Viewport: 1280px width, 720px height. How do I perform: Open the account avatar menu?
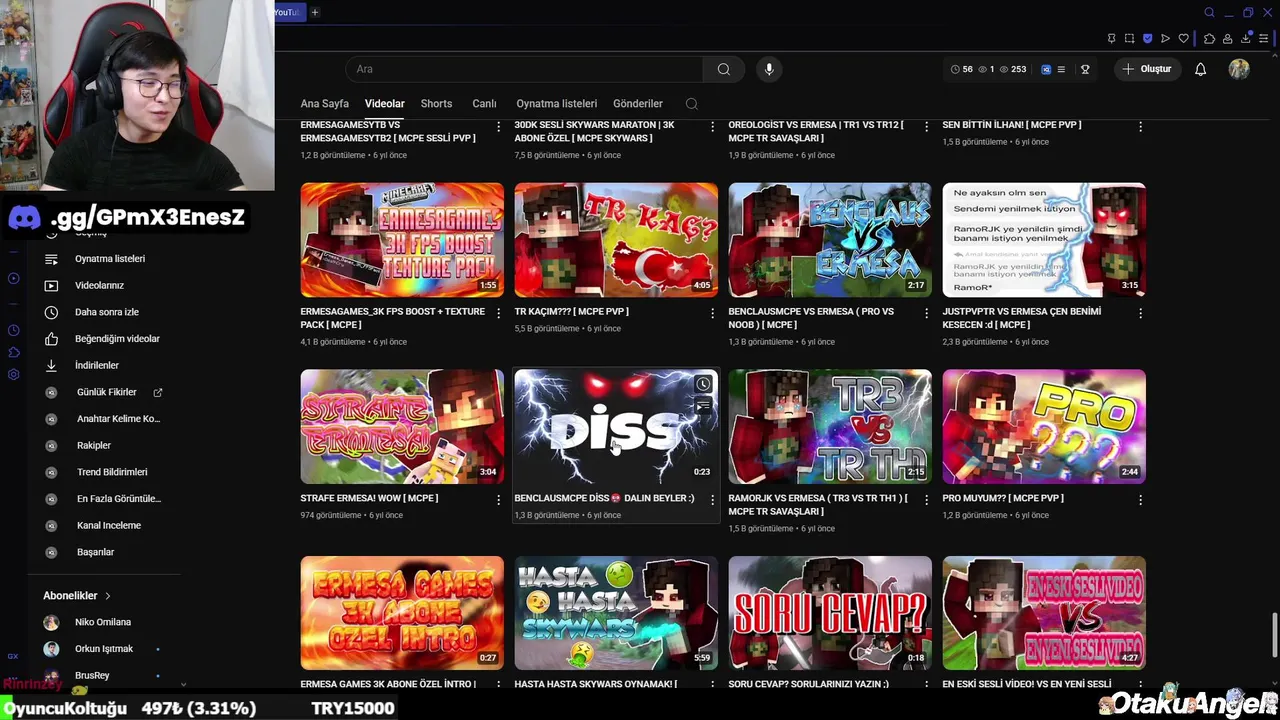[x=1239, y=69]
